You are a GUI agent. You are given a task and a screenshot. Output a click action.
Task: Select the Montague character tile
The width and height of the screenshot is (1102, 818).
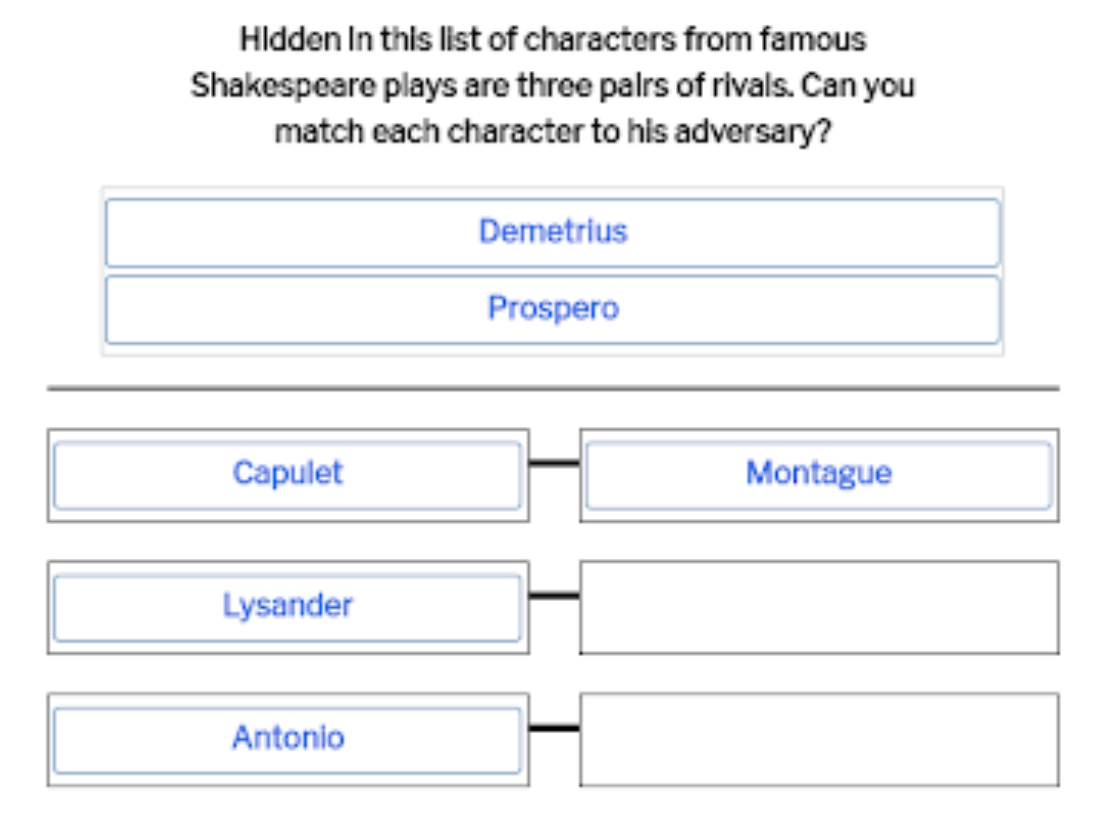click(818, 474)
